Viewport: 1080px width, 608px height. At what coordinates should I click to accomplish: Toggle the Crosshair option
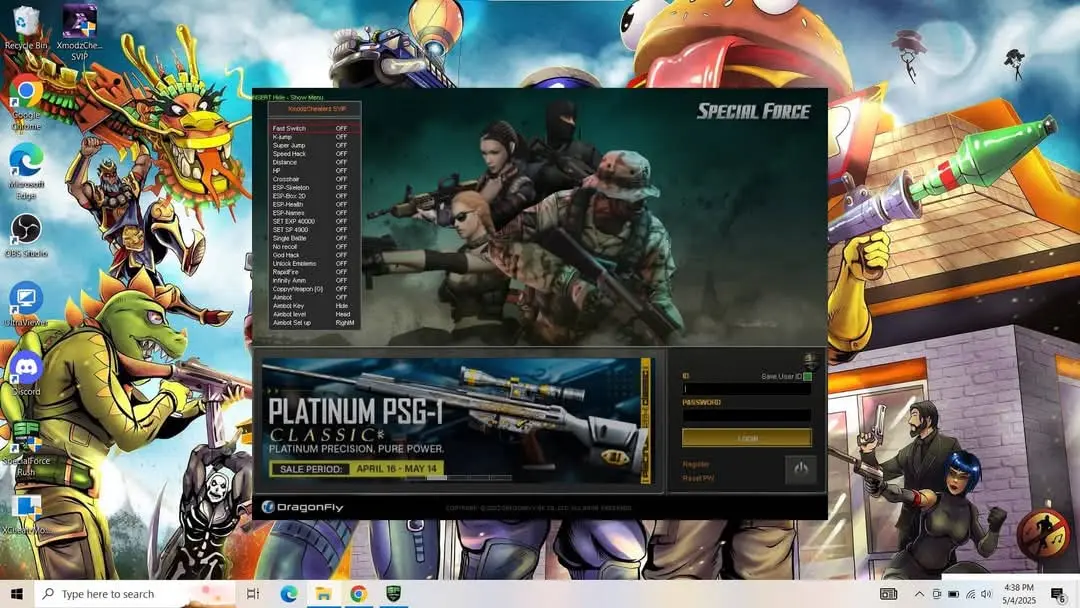coord(314,179)
